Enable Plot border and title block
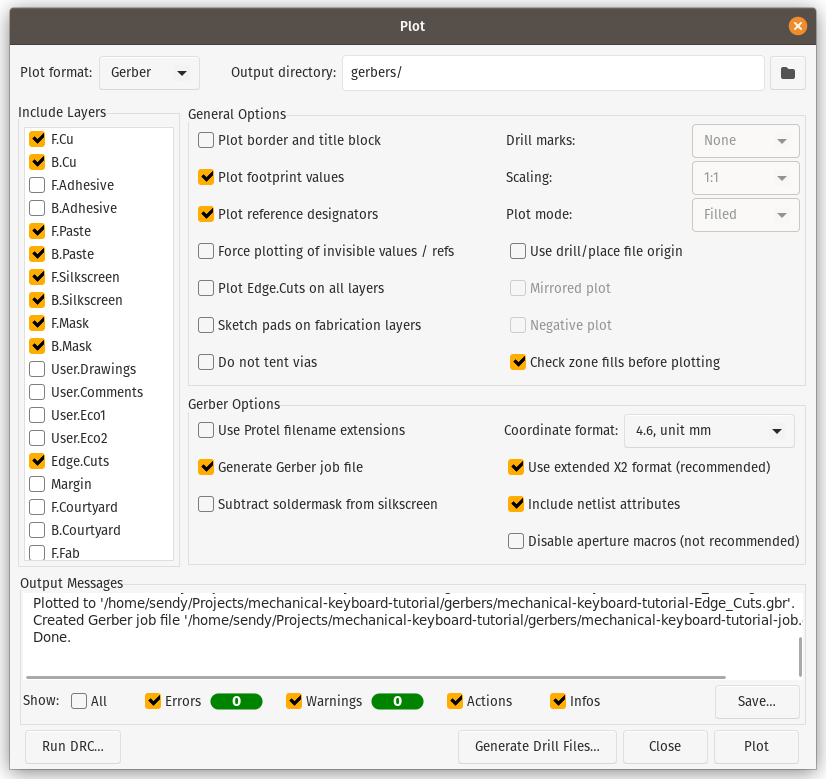This screenshot has width=826, height=779. pos(207,141)
